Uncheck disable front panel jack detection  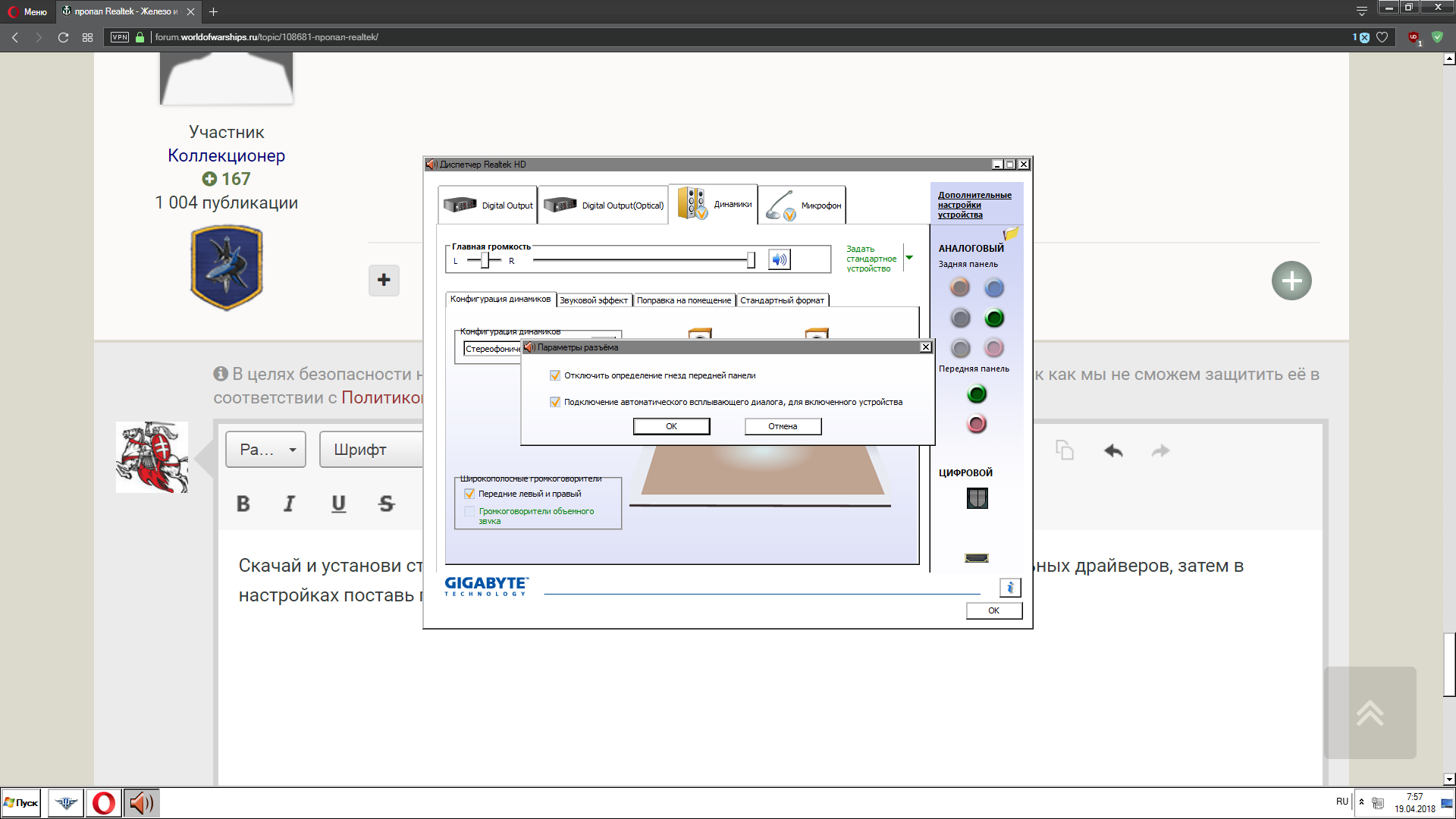(x=555, y=375)
